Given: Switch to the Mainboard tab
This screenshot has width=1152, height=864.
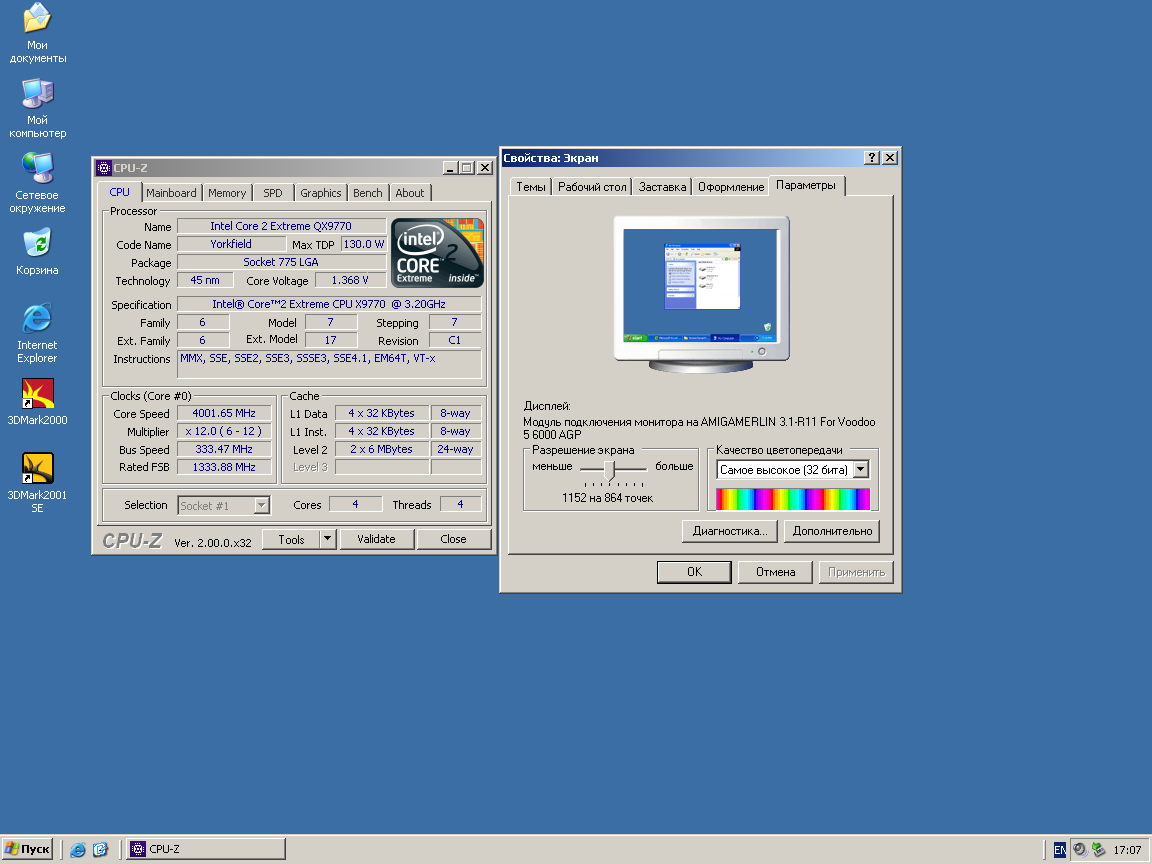Looking at the screenshot, I should (x=171, y=192).
